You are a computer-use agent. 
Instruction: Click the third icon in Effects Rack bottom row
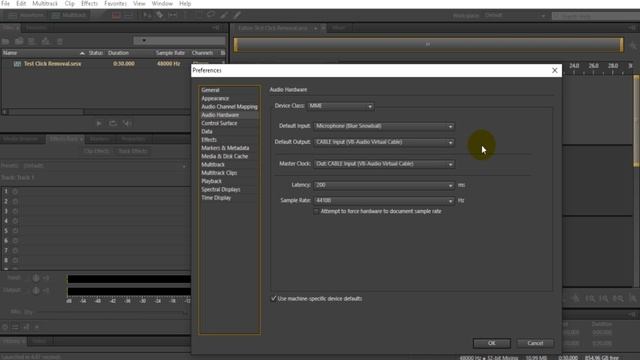[x=26, y=327]
